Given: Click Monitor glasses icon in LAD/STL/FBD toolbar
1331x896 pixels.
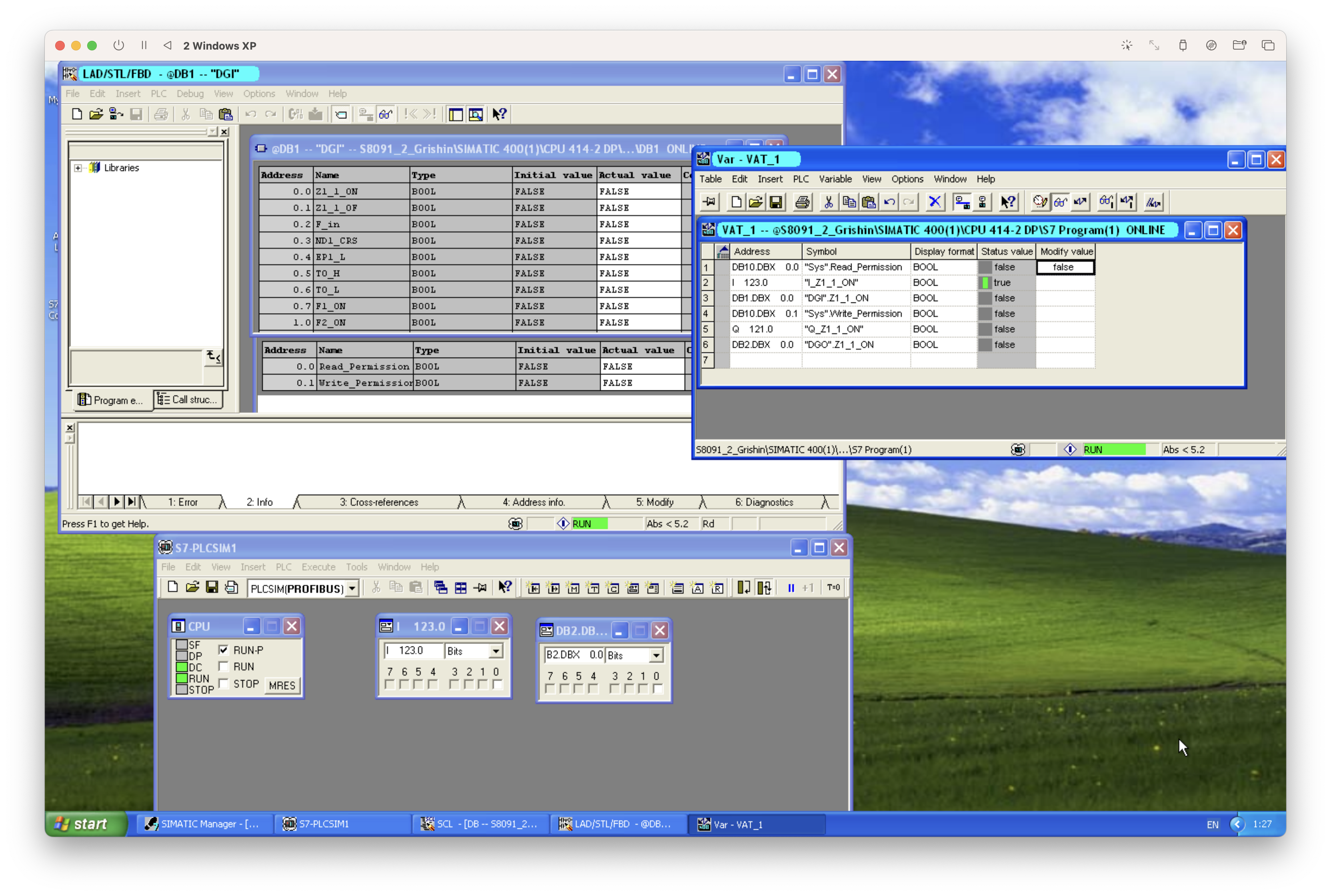Looking at the screenshot, I should [x=387, y=114].
